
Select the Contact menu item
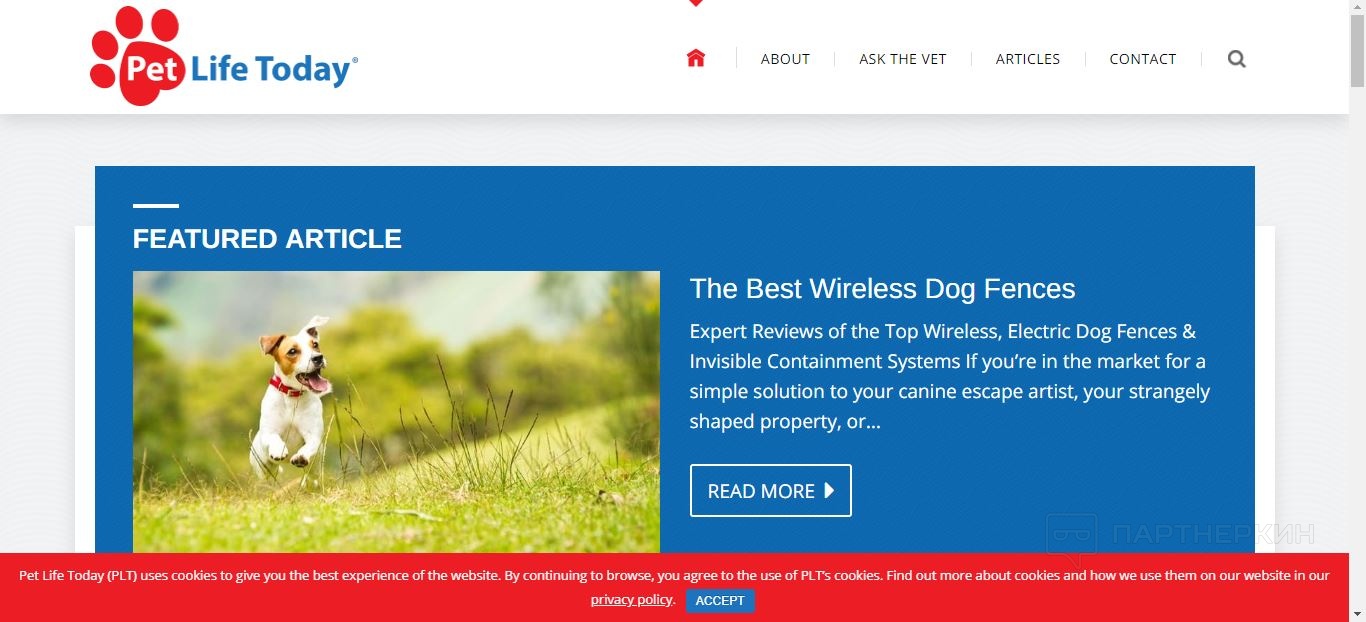(1142, 59)
